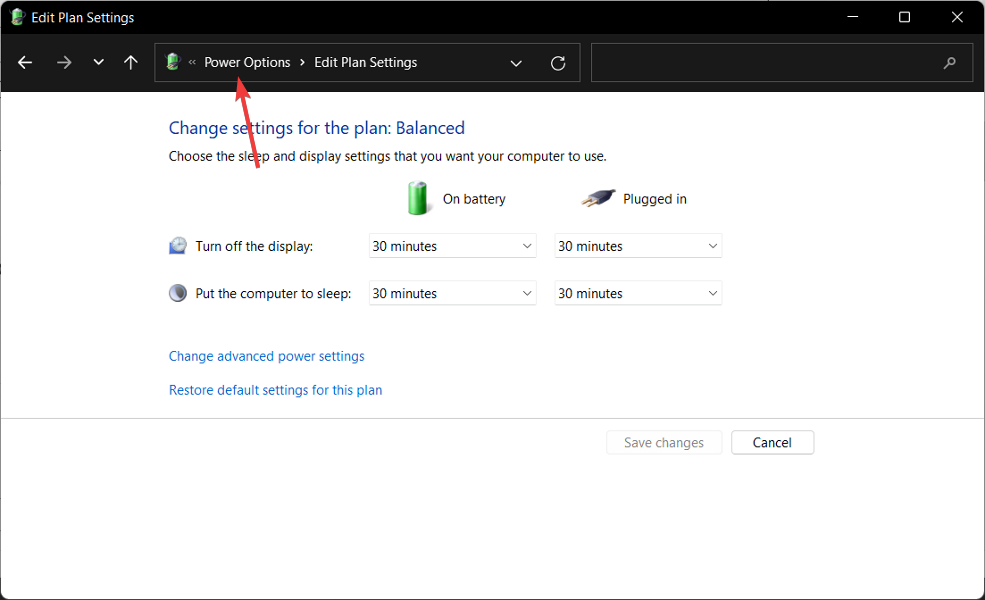Go back using the back arrow
Viewport: 985px width, 600px height.
tap(25, 62)
